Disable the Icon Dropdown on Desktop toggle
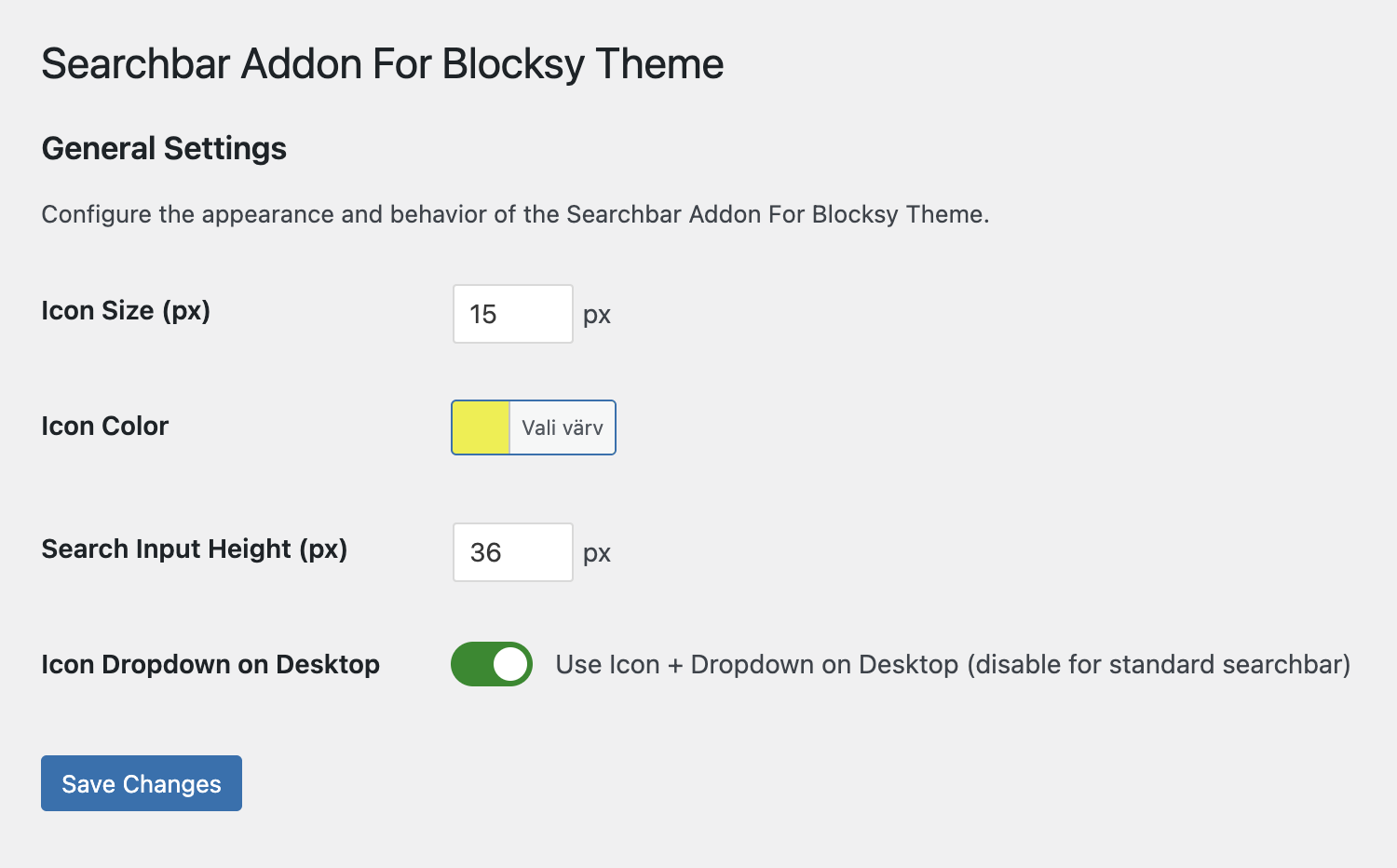 point(492,664)
